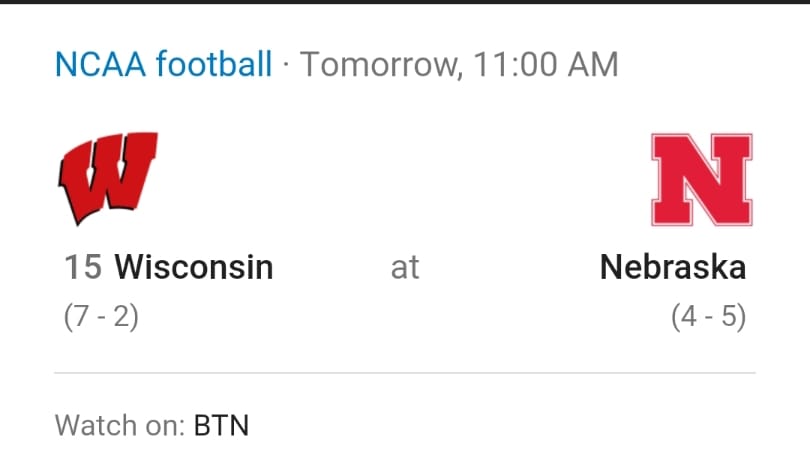Click the Wisconsin (7 - 2) record

[101, 317]
